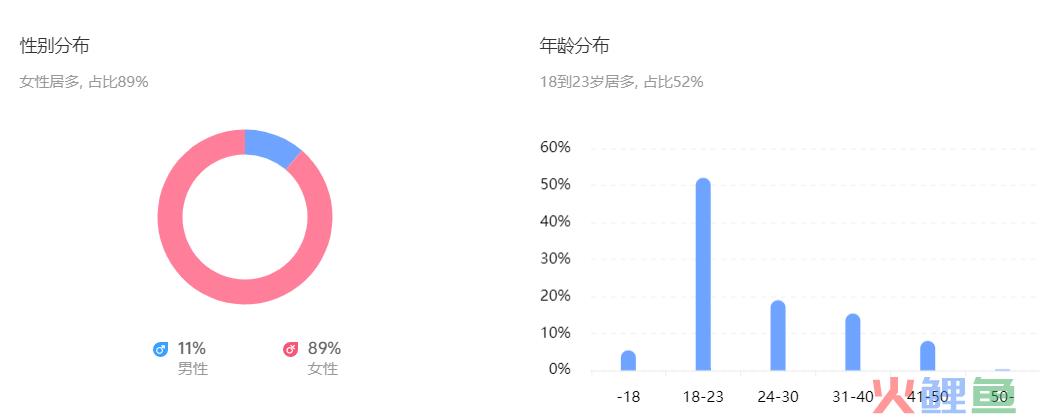The image size is (1040, 419).
Task: Click the 18到23岁居多 subtitle text
Action: pos(586,82)
